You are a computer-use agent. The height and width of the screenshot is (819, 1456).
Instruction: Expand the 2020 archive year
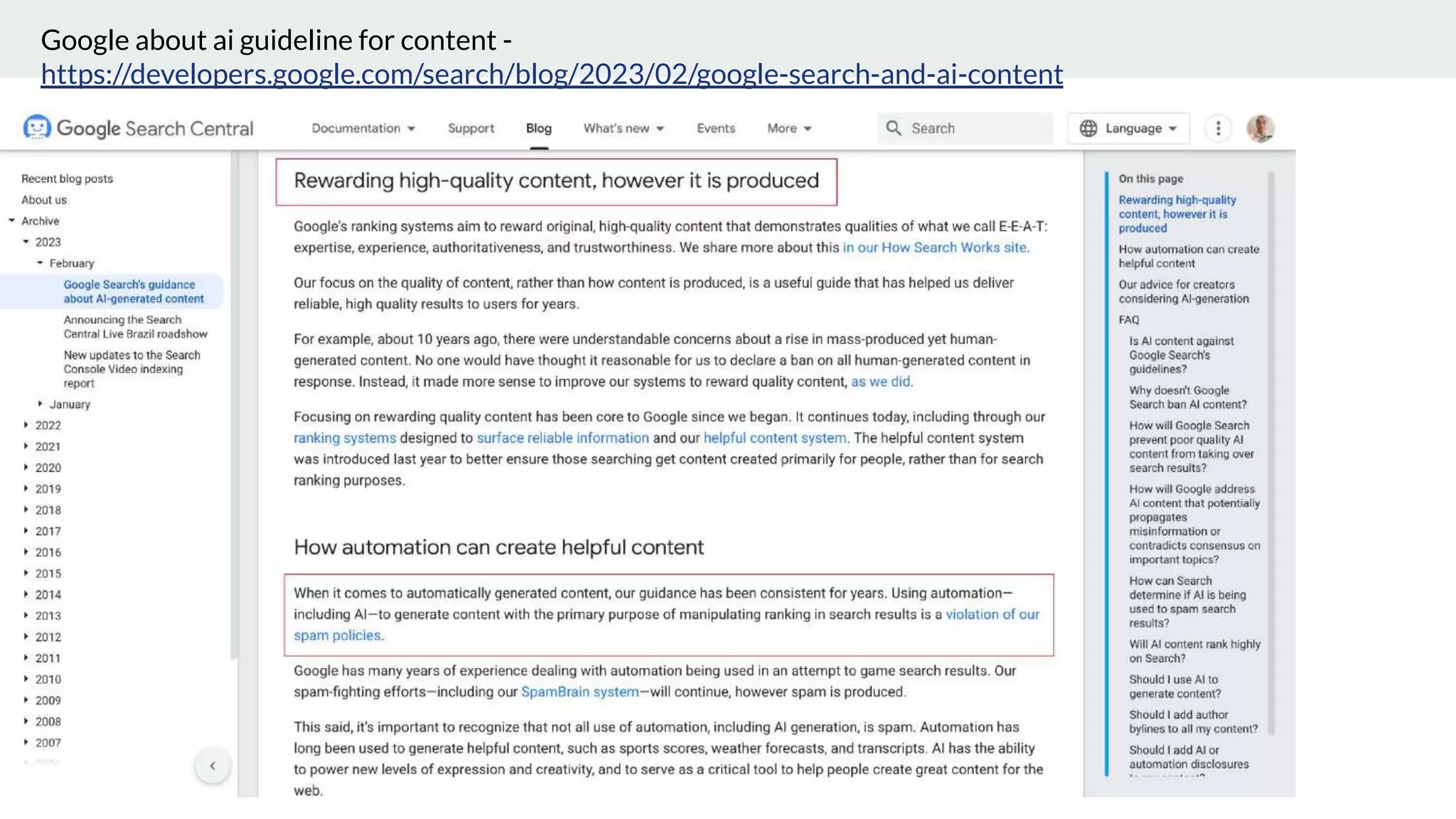[x=26, y=467]
